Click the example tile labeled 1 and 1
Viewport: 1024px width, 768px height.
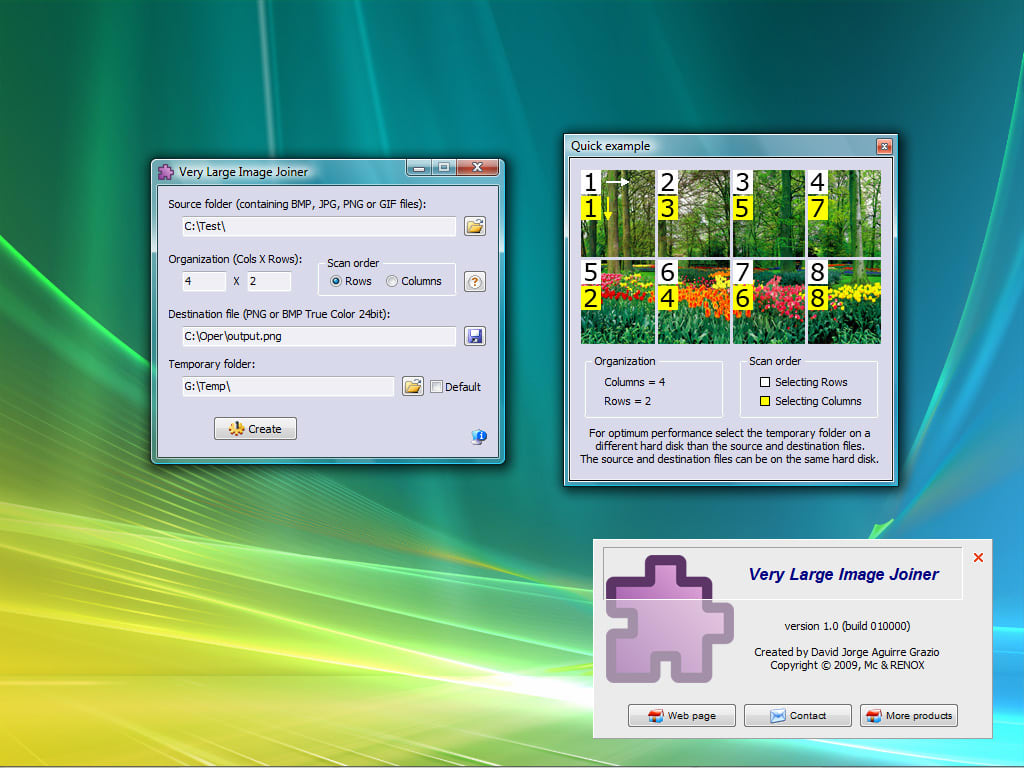point(618,214)
